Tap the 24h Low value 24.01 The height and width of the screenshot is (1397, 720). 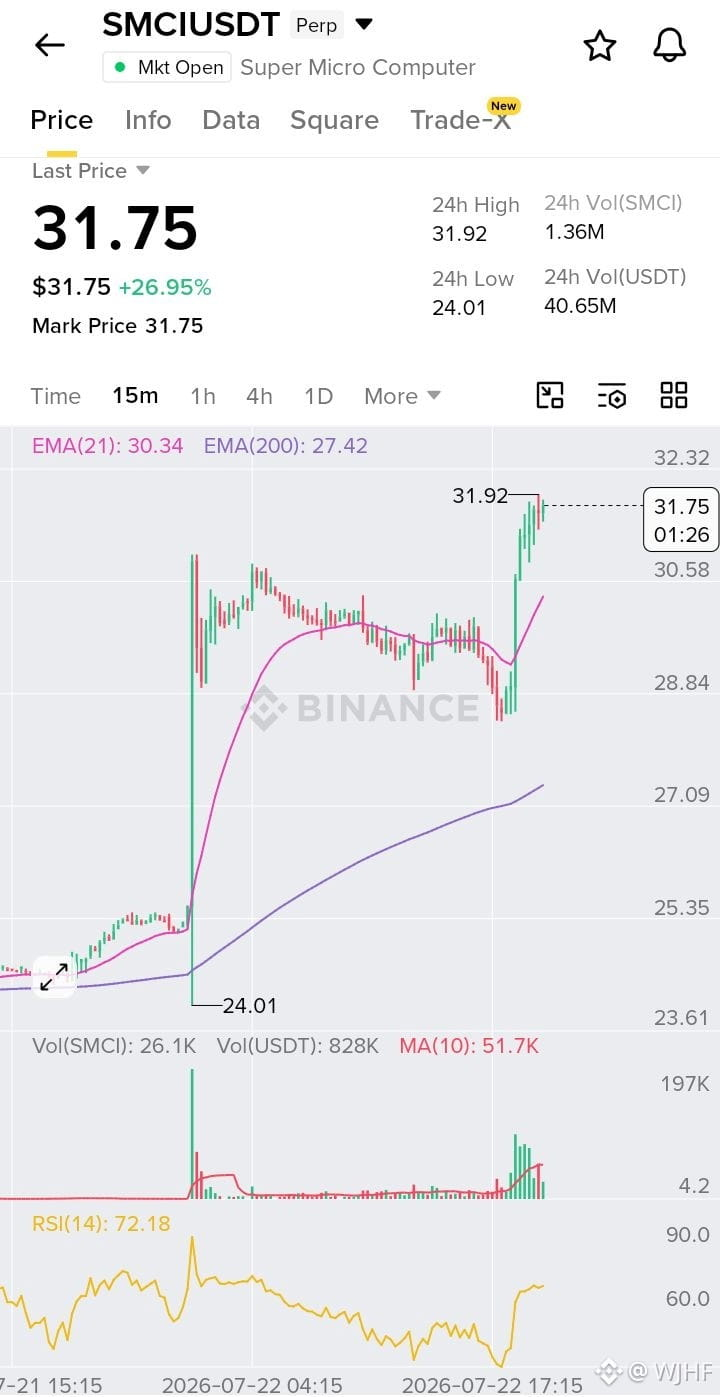tap(459, 308)
